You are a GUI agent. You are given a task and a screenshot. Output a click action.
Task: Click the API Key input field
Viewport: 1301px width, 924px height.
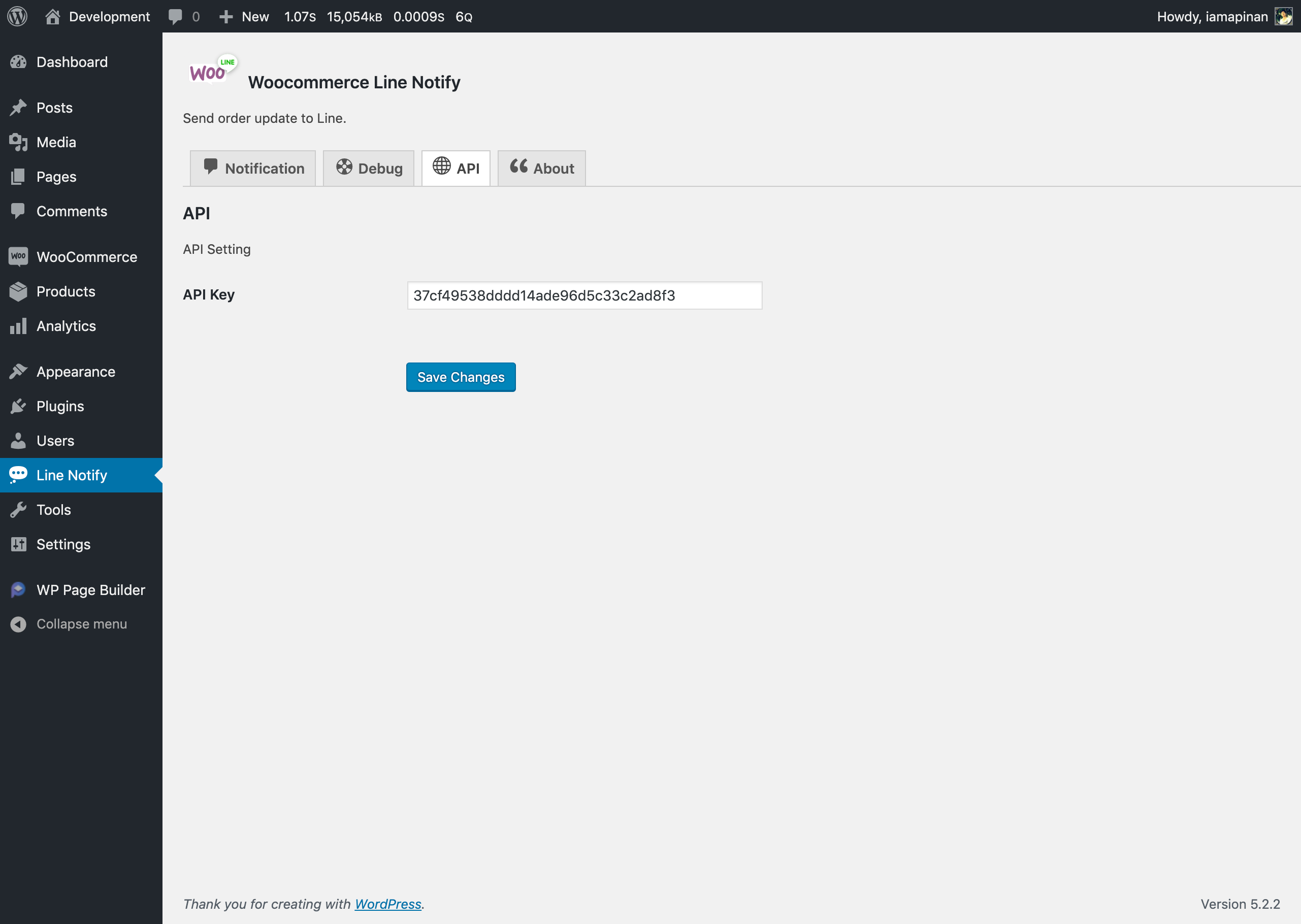(x=584, y=295)
